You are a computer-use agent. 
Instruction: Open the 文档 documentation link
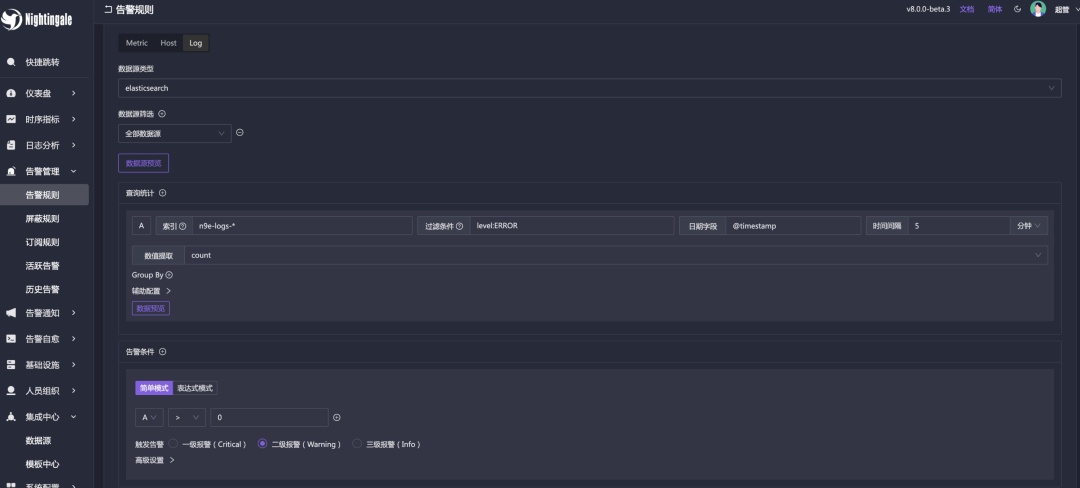click(x=967, y=9)
